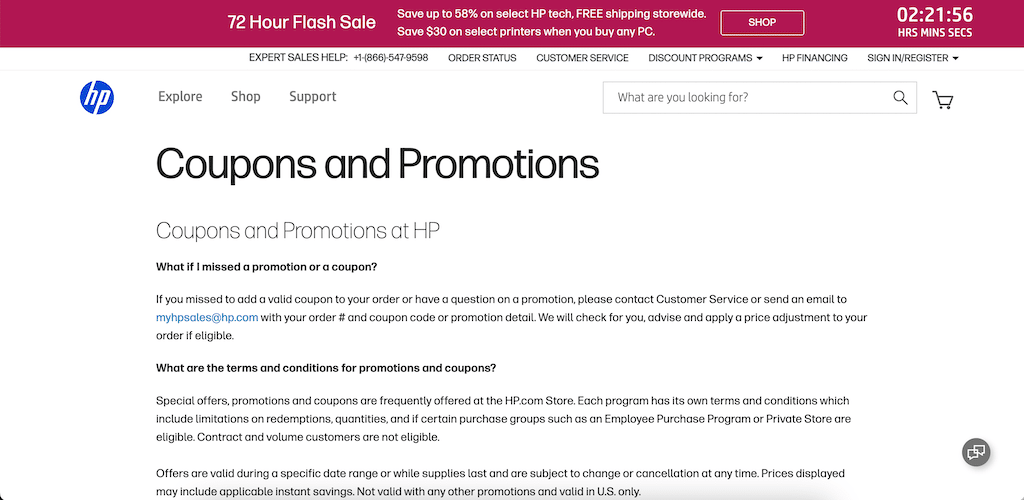Go to Customer Service page
The image size is (1024, 500).
[582, 58]
